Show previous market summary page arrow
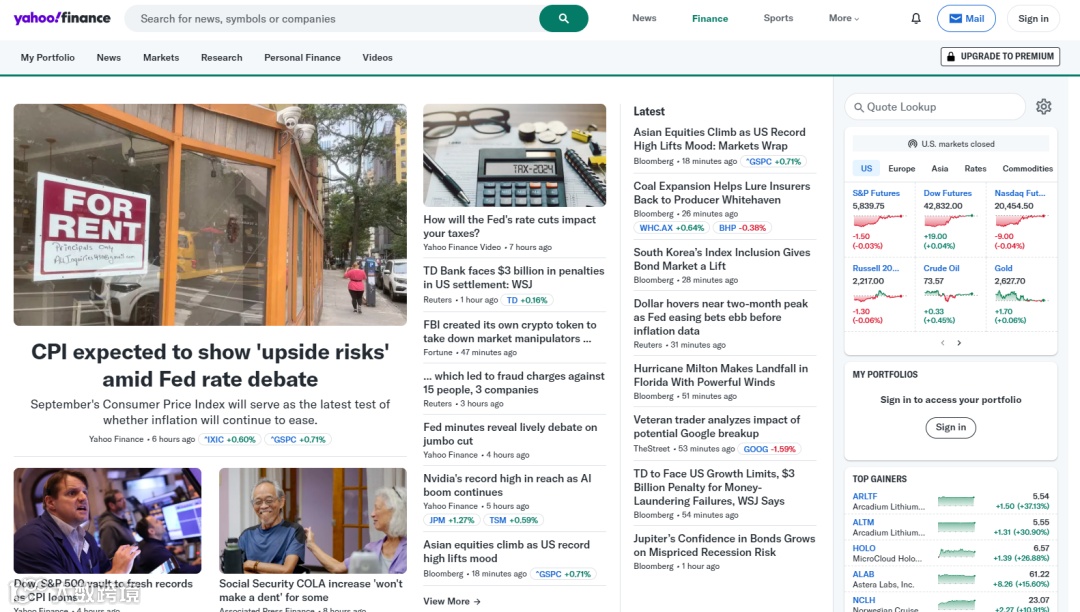 942,343
